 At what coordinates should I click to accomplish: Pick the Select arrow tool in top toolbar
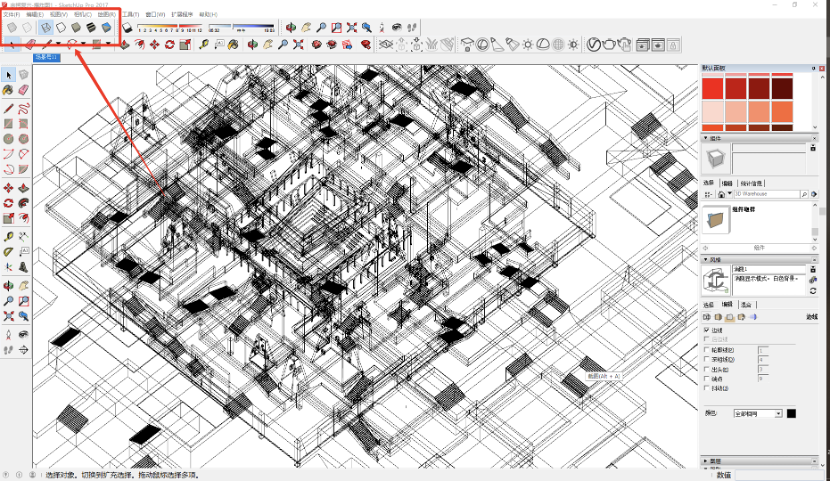12,44
